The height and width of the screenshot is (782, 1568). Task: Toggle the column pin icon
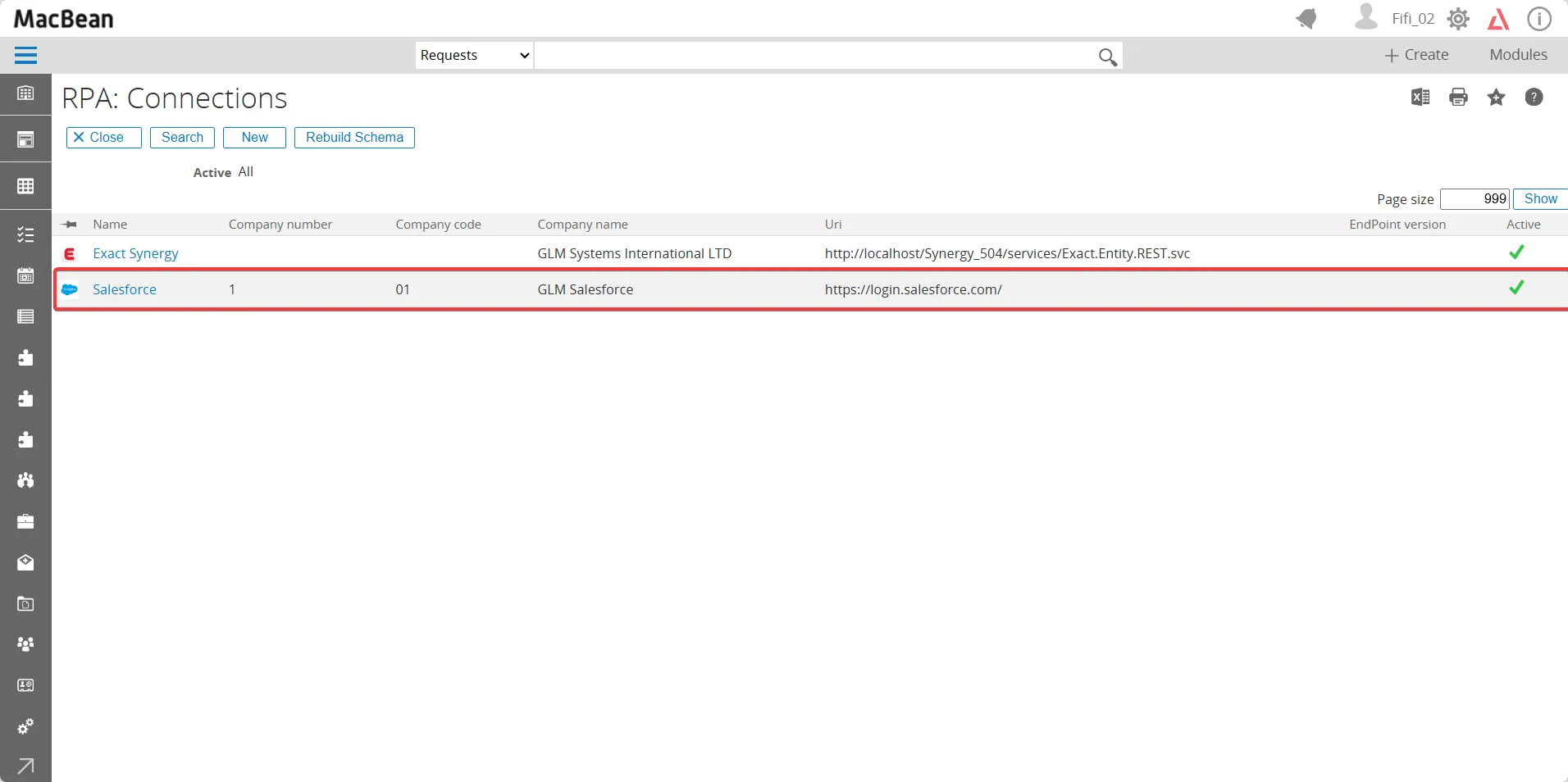[x=70, y=225]
